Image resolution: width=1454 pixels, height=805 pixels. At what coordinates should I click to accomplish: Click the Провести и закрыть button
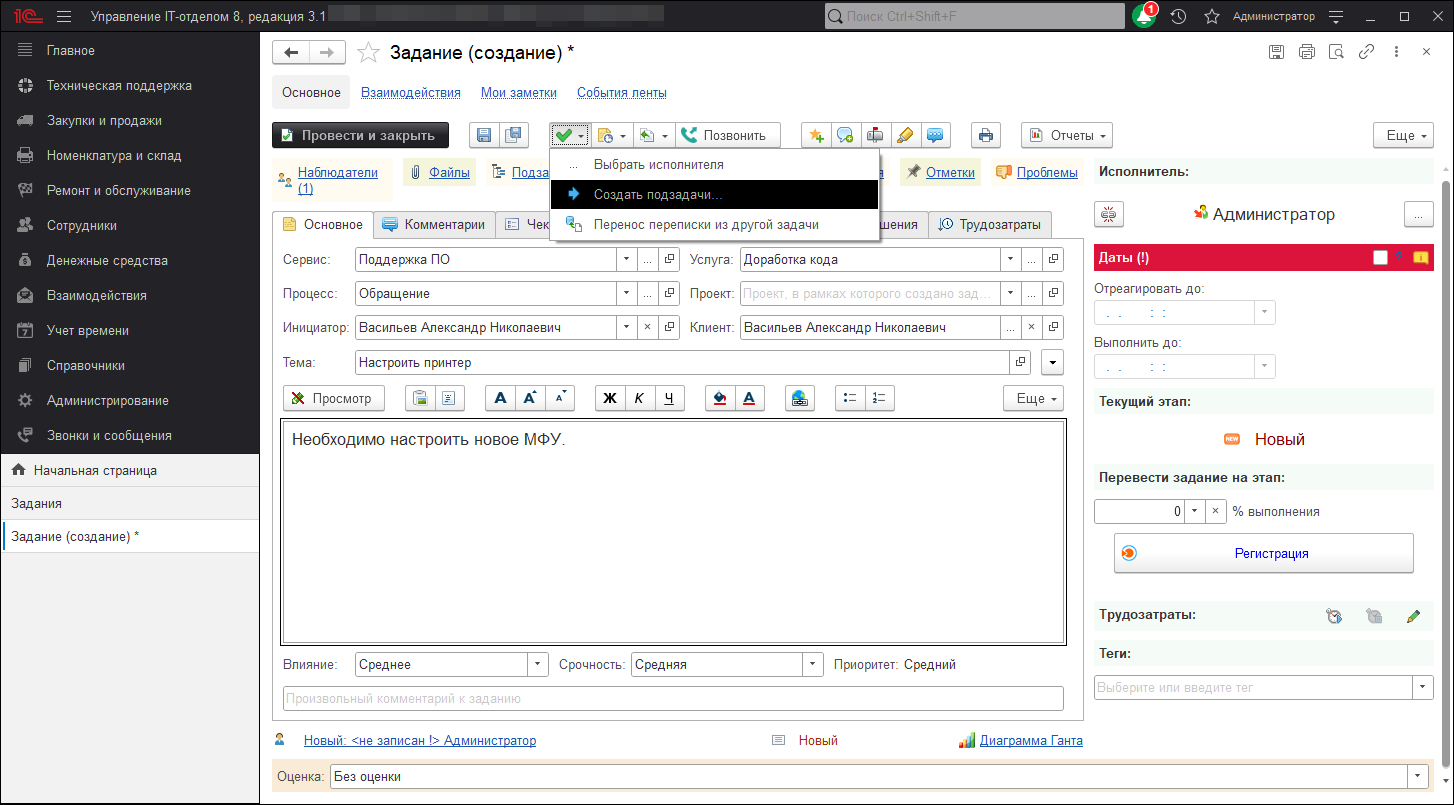360,136
